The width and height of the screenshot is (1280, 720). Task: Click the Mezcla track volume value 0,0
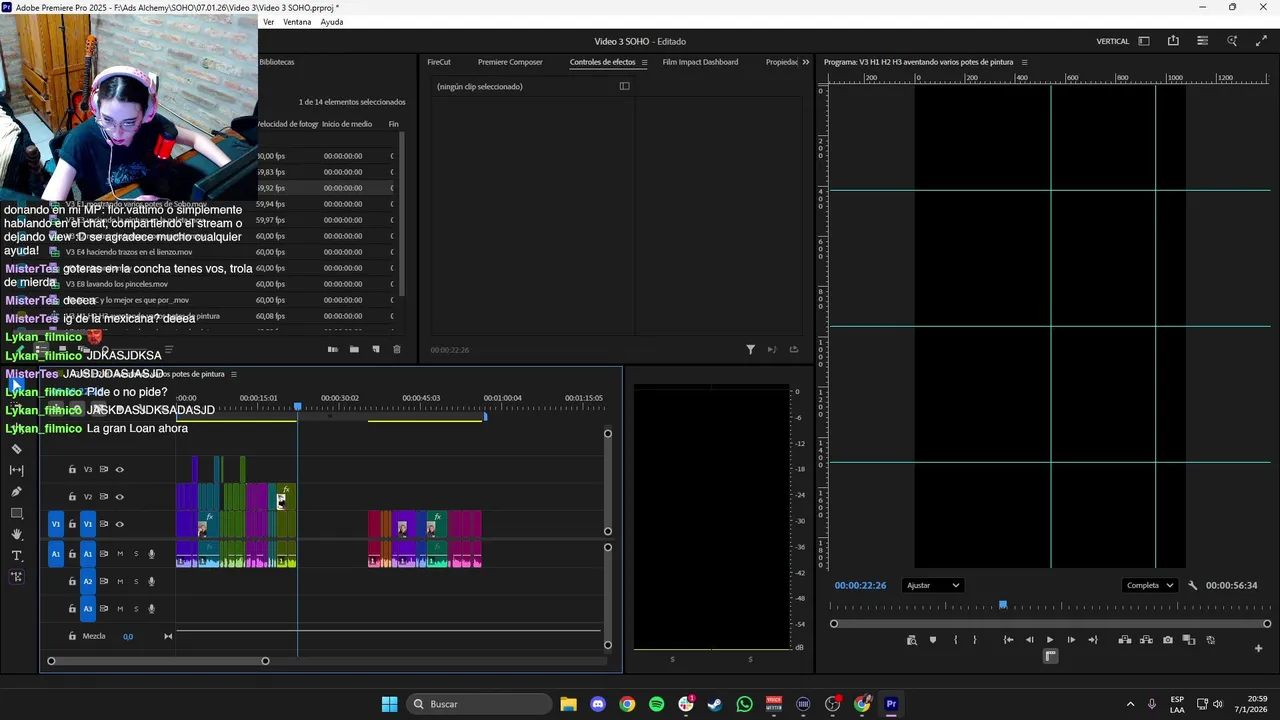(128, 637)
